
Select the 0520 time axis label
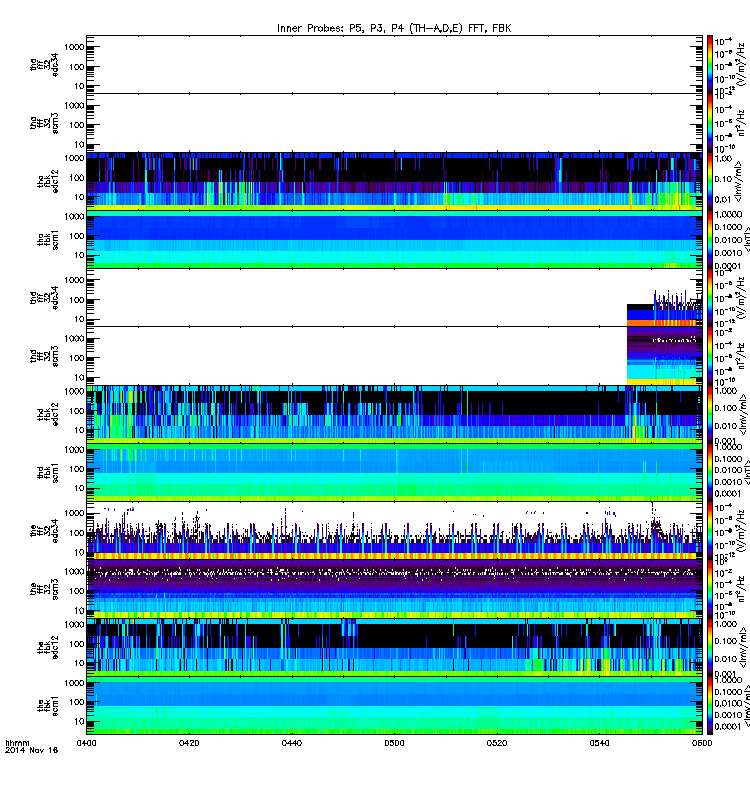(497, 743)
